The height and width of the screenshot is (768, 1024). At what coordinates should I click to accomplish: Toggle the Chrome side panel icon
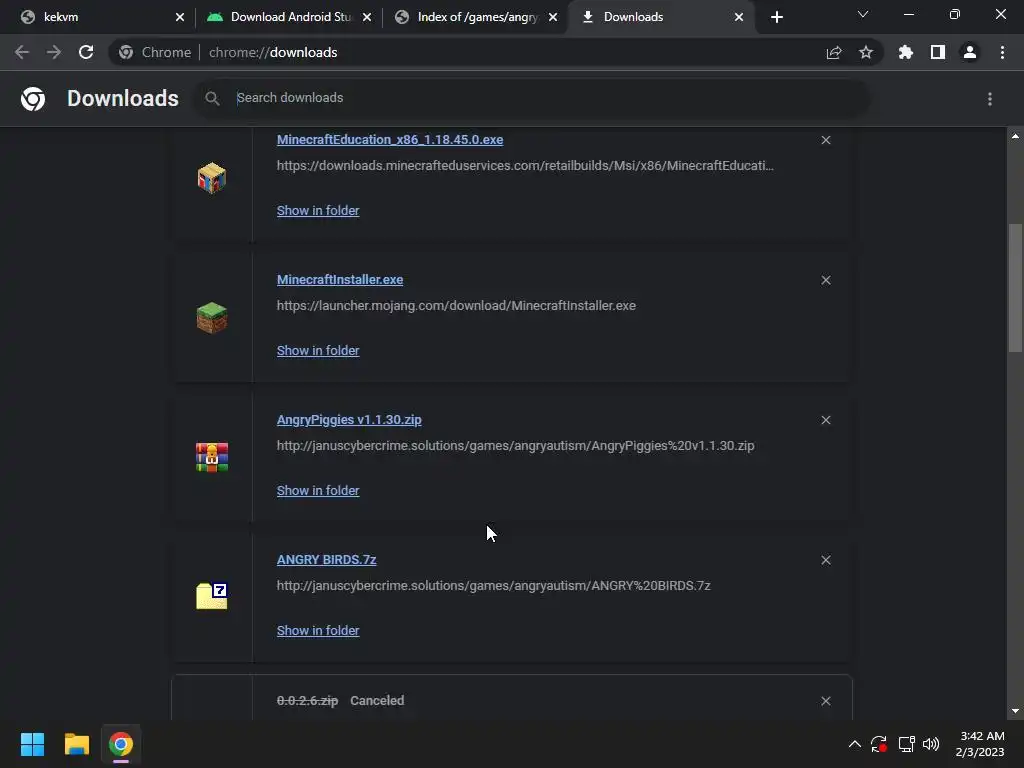(x=938, y=52)
